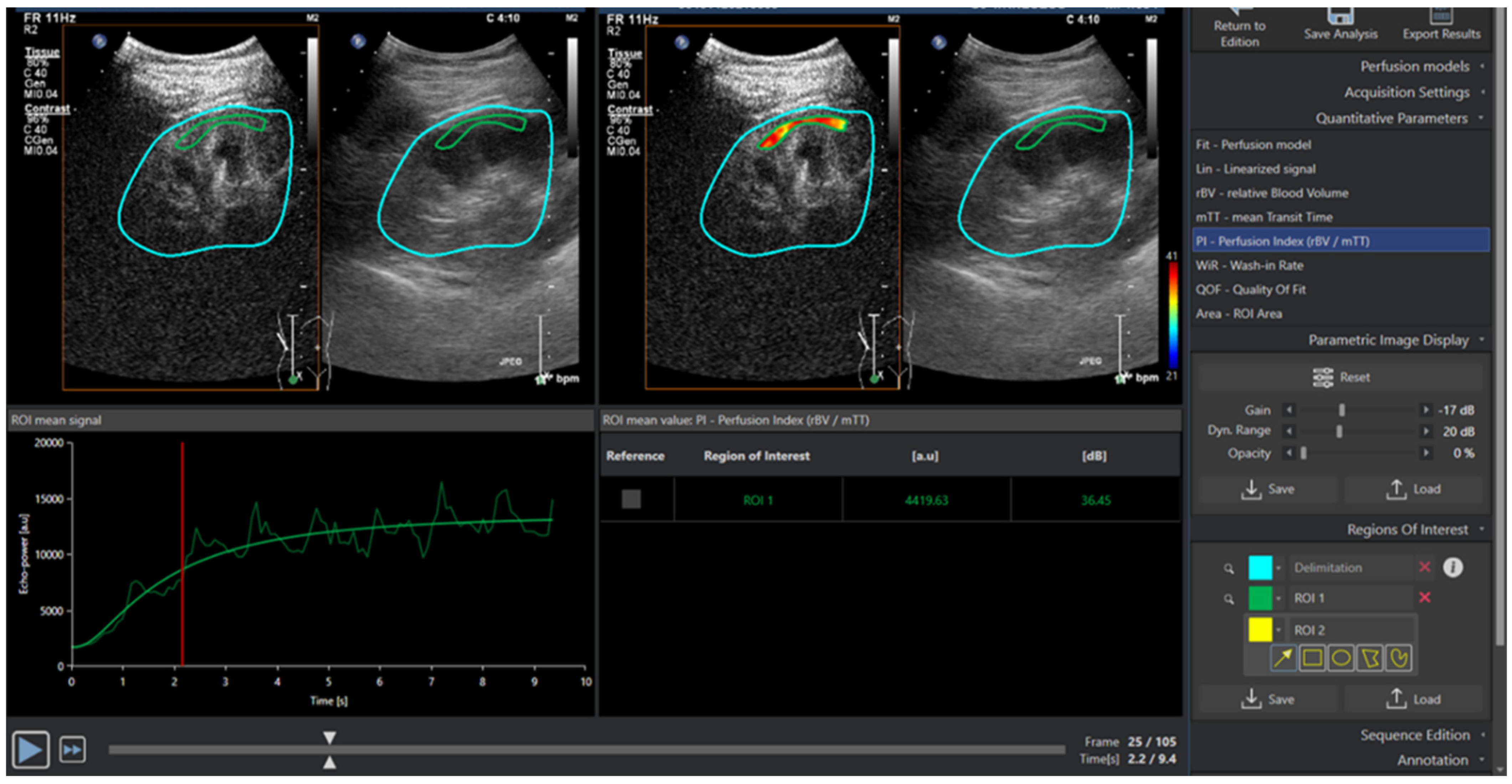Decrease Gain with left arrow
The width and height of the screenshot is (1512, 784).
tap(1289, 410)
